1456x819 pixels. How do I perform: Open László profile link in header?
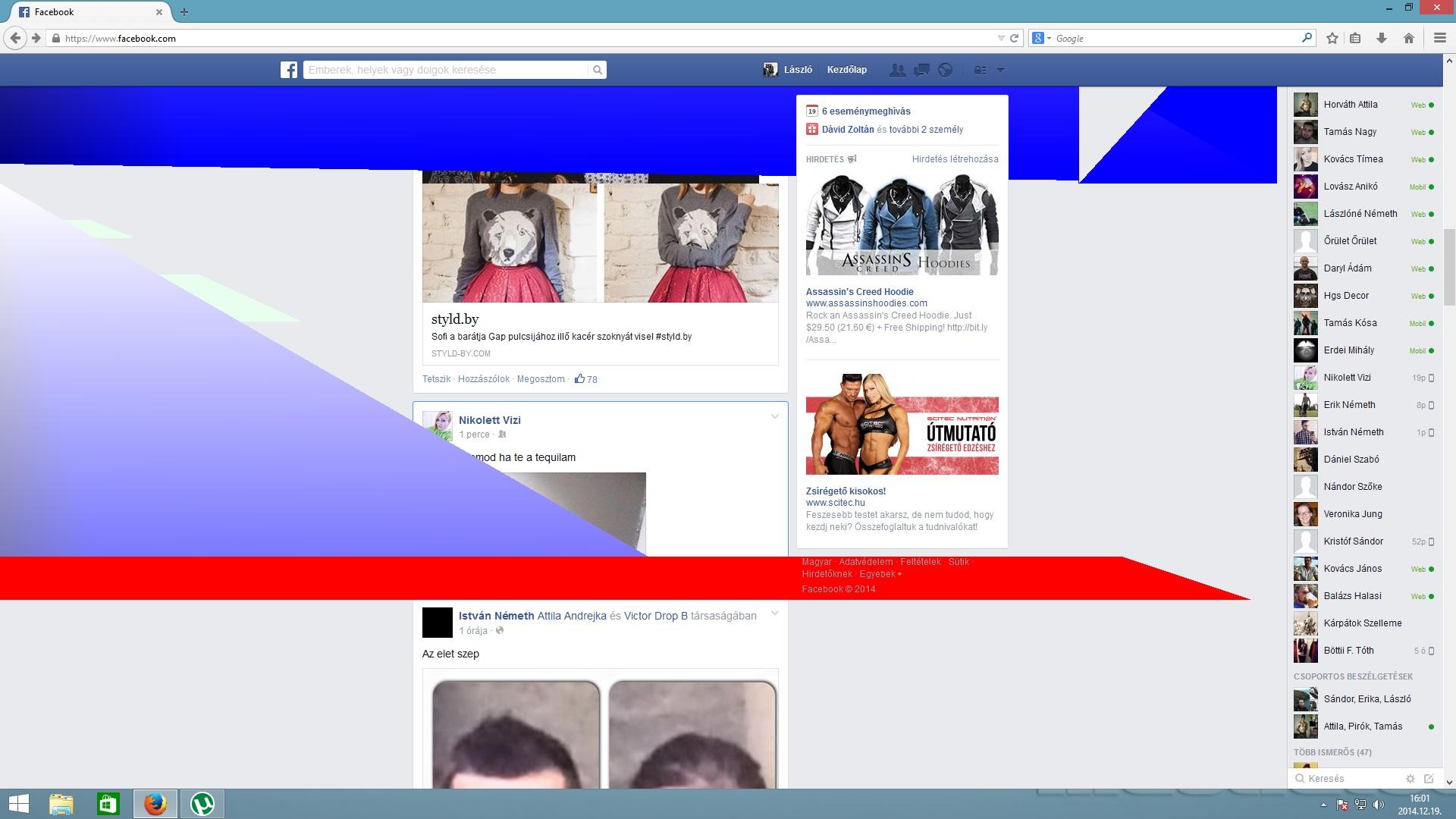798,70
